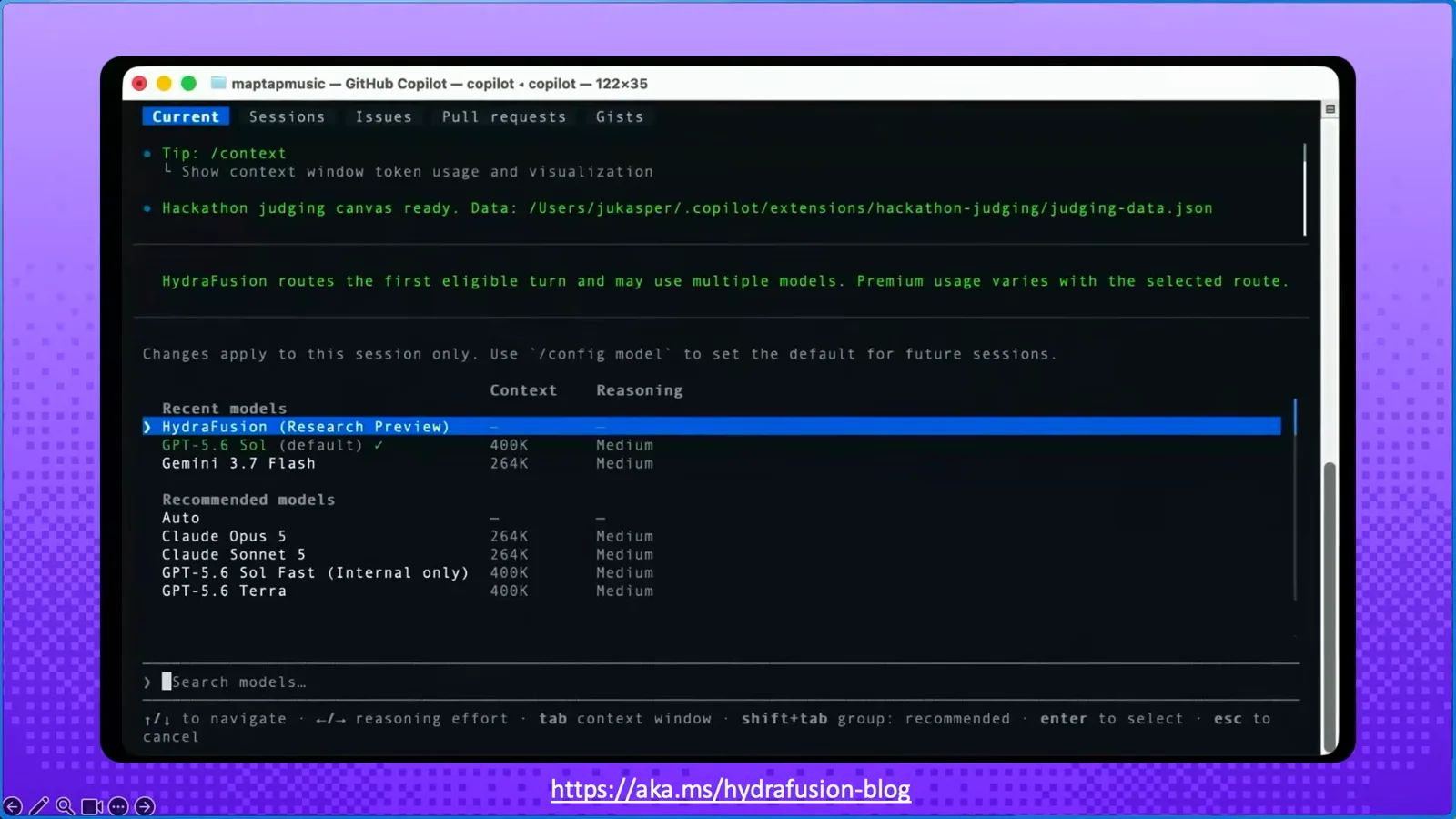Open the aka.ms/hydrafusion-blog link
This screenshot has width=1456, height=819.
pos(730,789)
